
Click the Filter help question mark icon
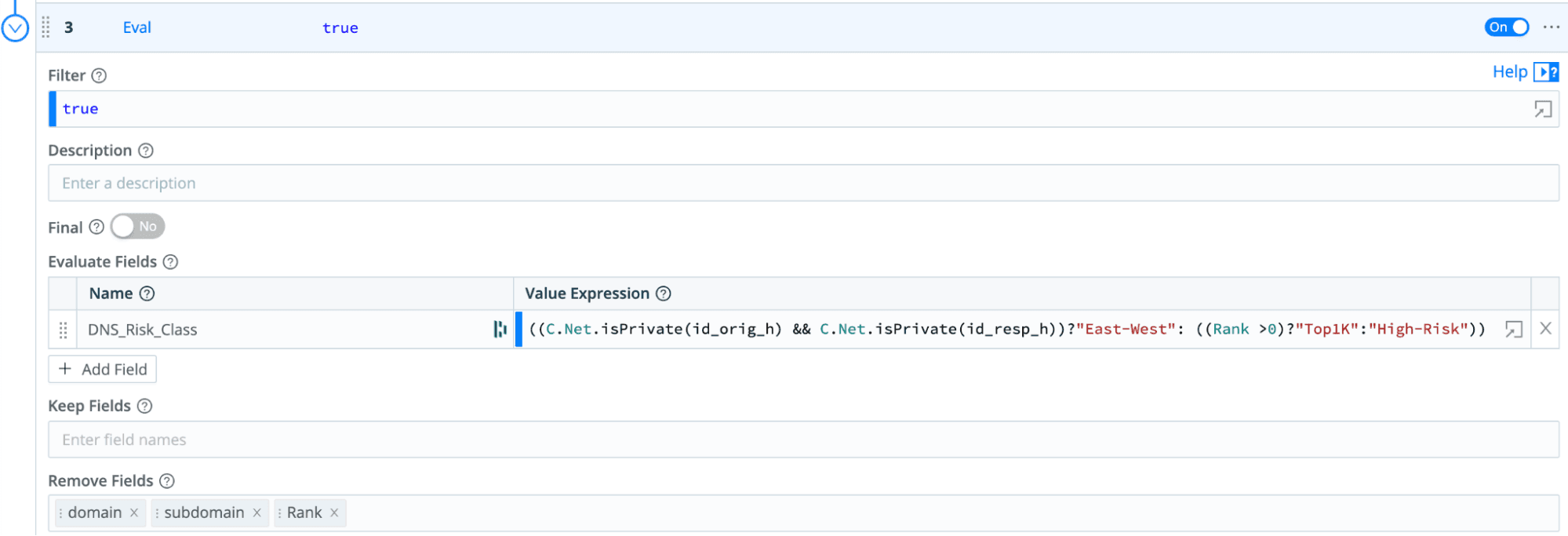99,76
